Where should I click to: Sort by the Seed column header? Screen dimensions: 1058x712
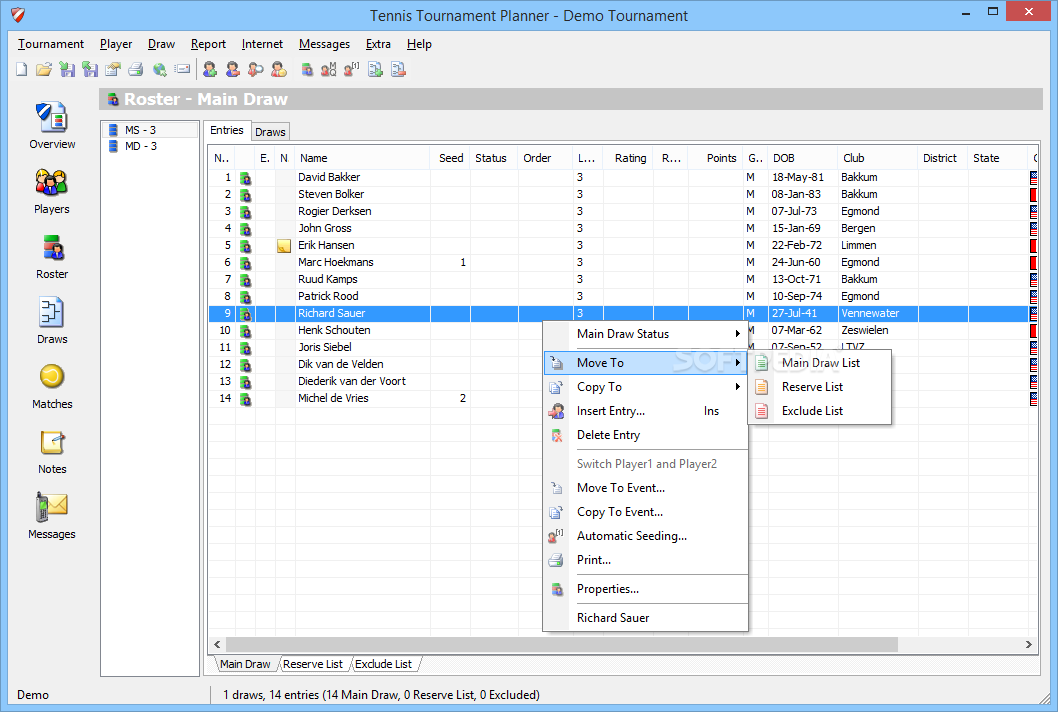coord(450,158)
